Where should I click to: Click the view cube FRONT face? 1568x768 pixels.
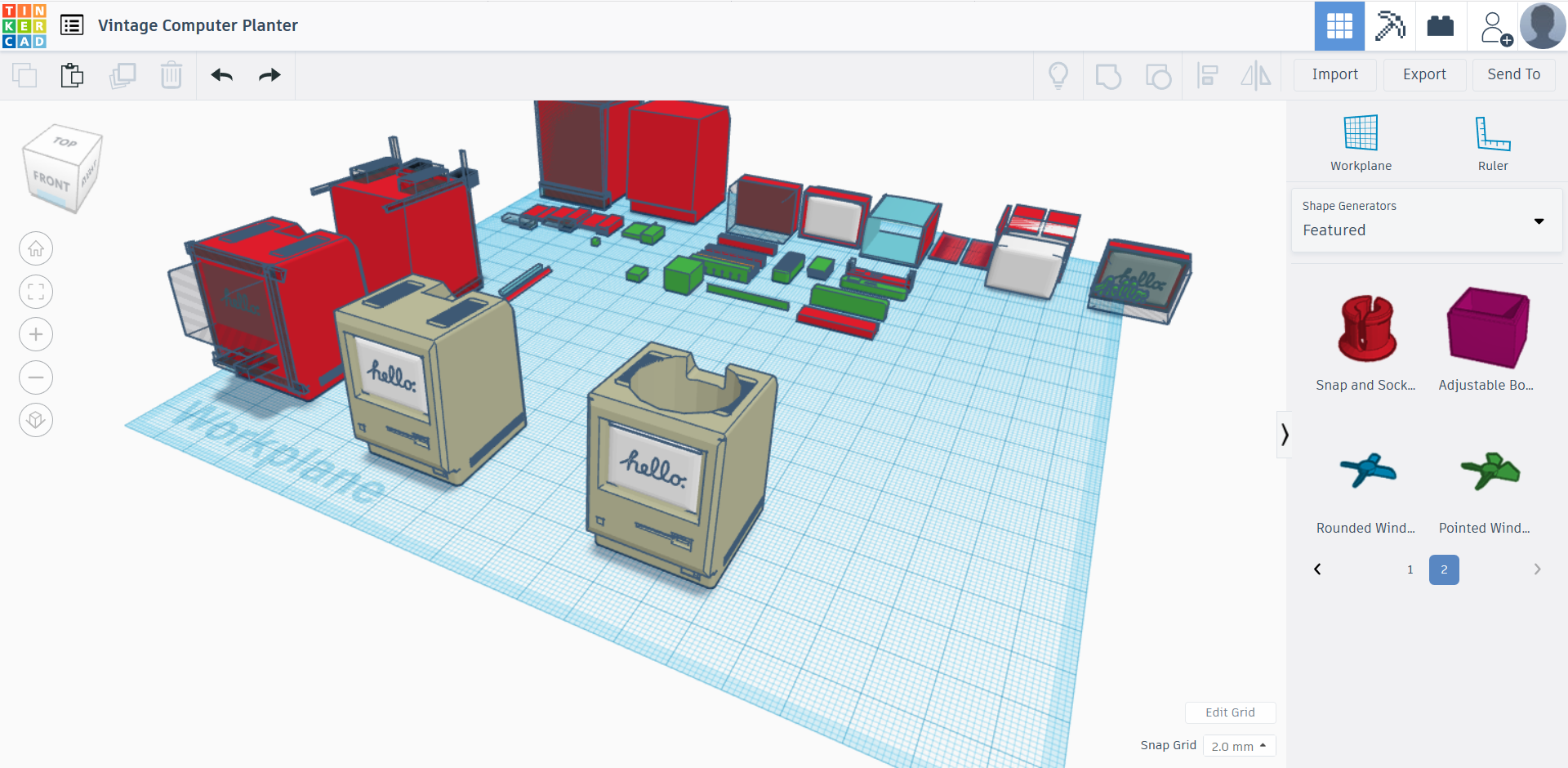[x=51, y=181]
